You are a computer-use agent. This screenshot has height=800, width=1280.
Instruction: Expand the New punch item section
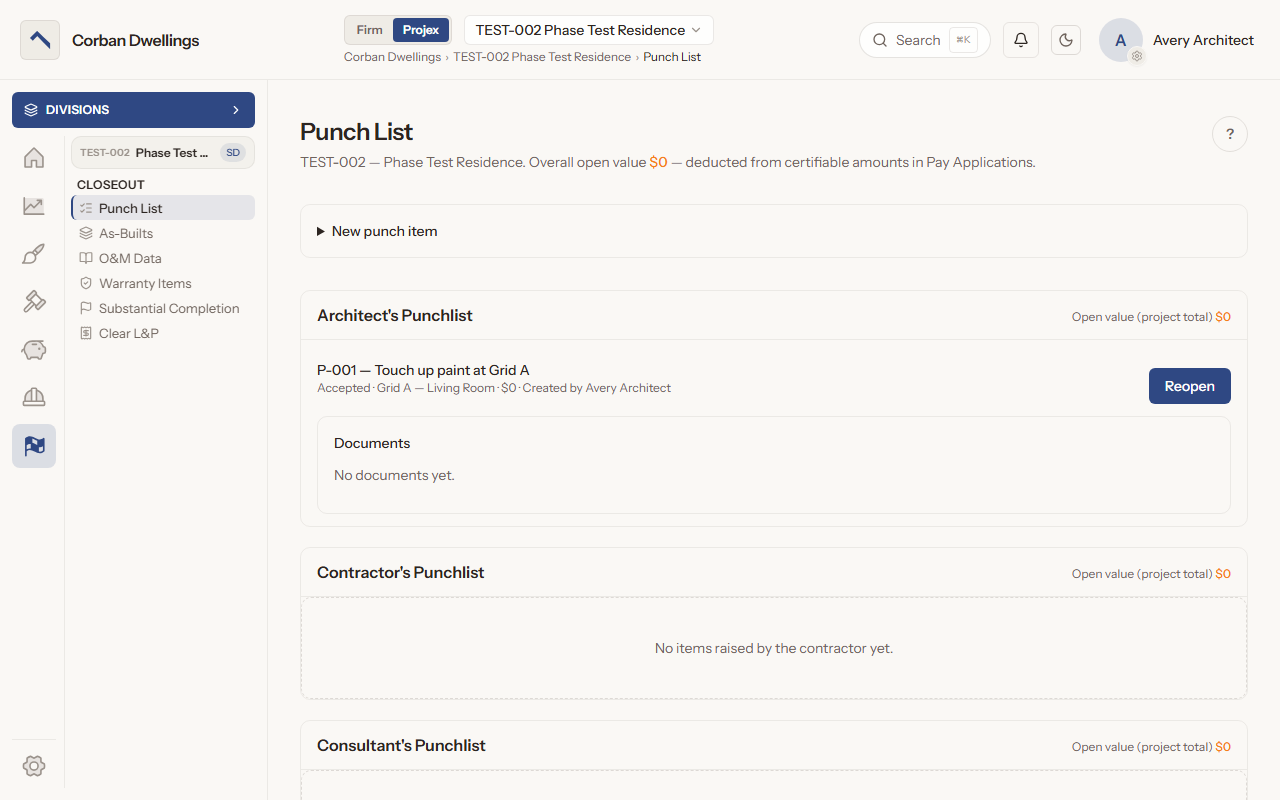pyautogui.click(x=774, y=231)
